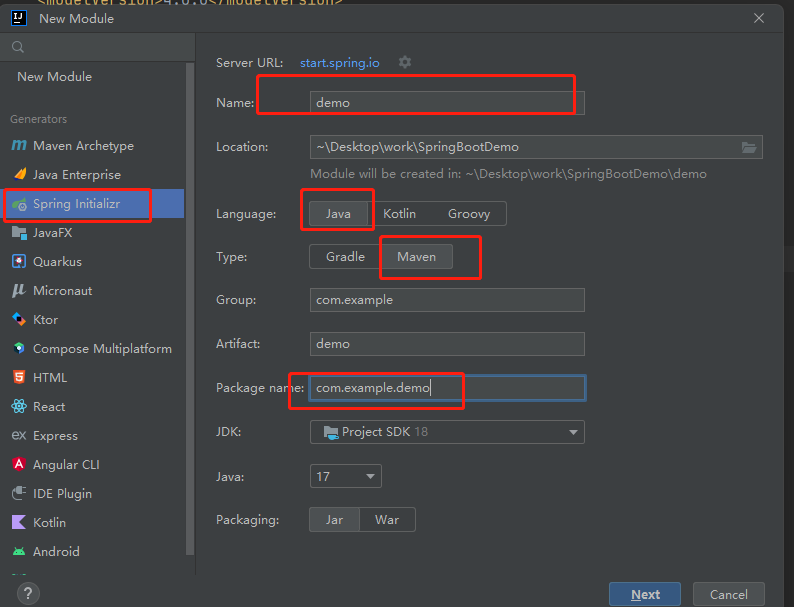Click the Java Enterprise generator icon
Screen dimensions: 794x607
coord(19,175)
